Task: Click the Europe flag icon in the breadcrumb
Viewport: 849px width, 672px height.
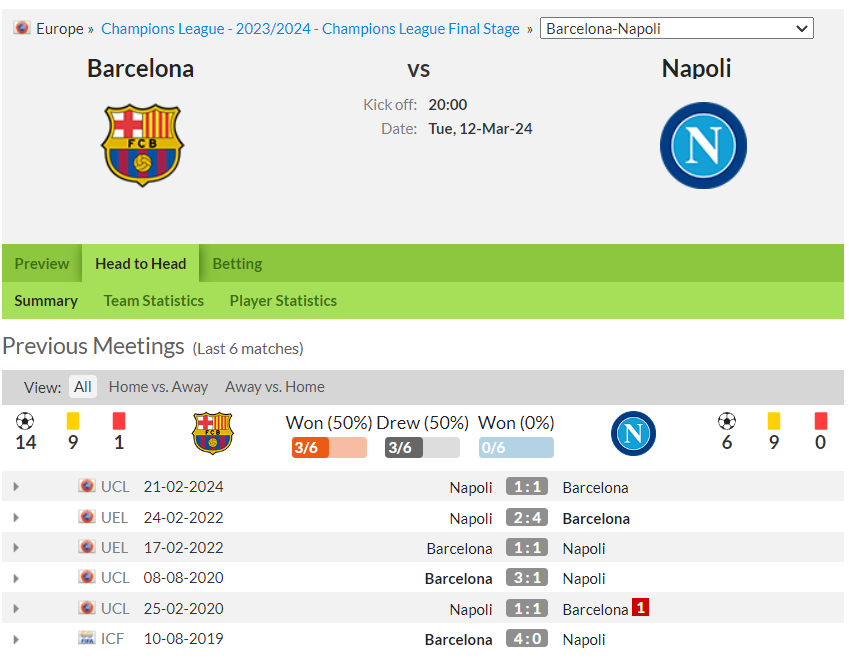Action: [22, 28]
